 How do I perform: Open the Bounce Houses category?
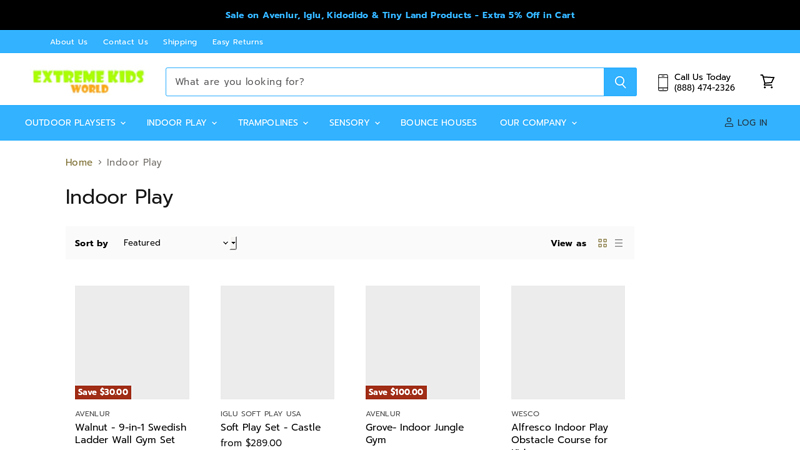click(438, 123)
